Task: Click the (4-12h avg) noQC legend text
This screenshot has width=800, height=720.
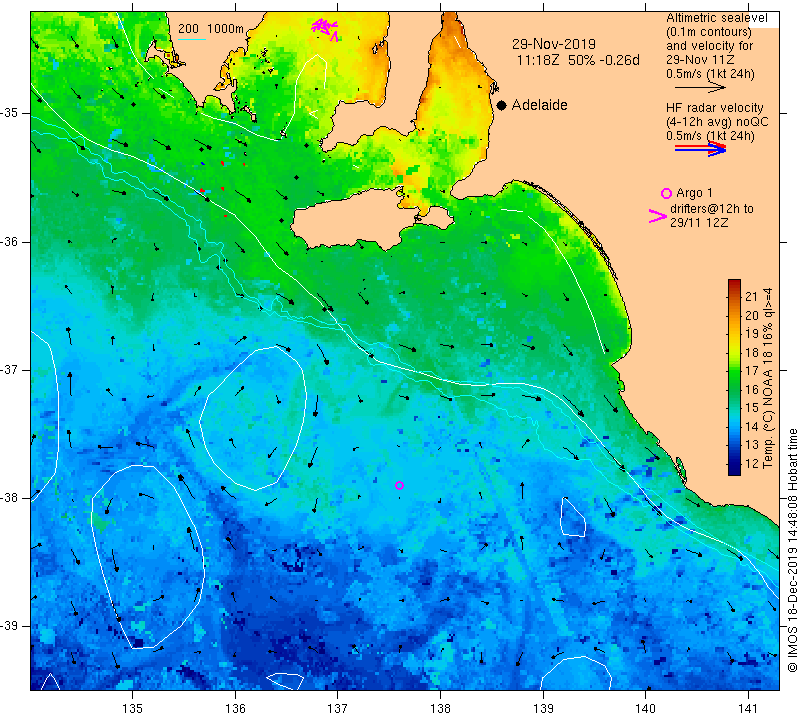Action: (717, 122)
